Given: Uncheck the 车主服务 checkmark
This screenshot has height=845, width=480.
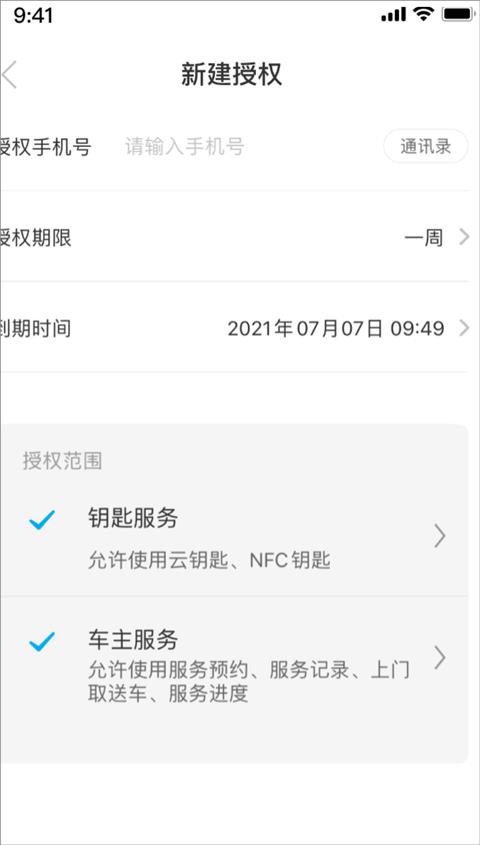Looking at the screenshot, I should click(x=42, y=641).
